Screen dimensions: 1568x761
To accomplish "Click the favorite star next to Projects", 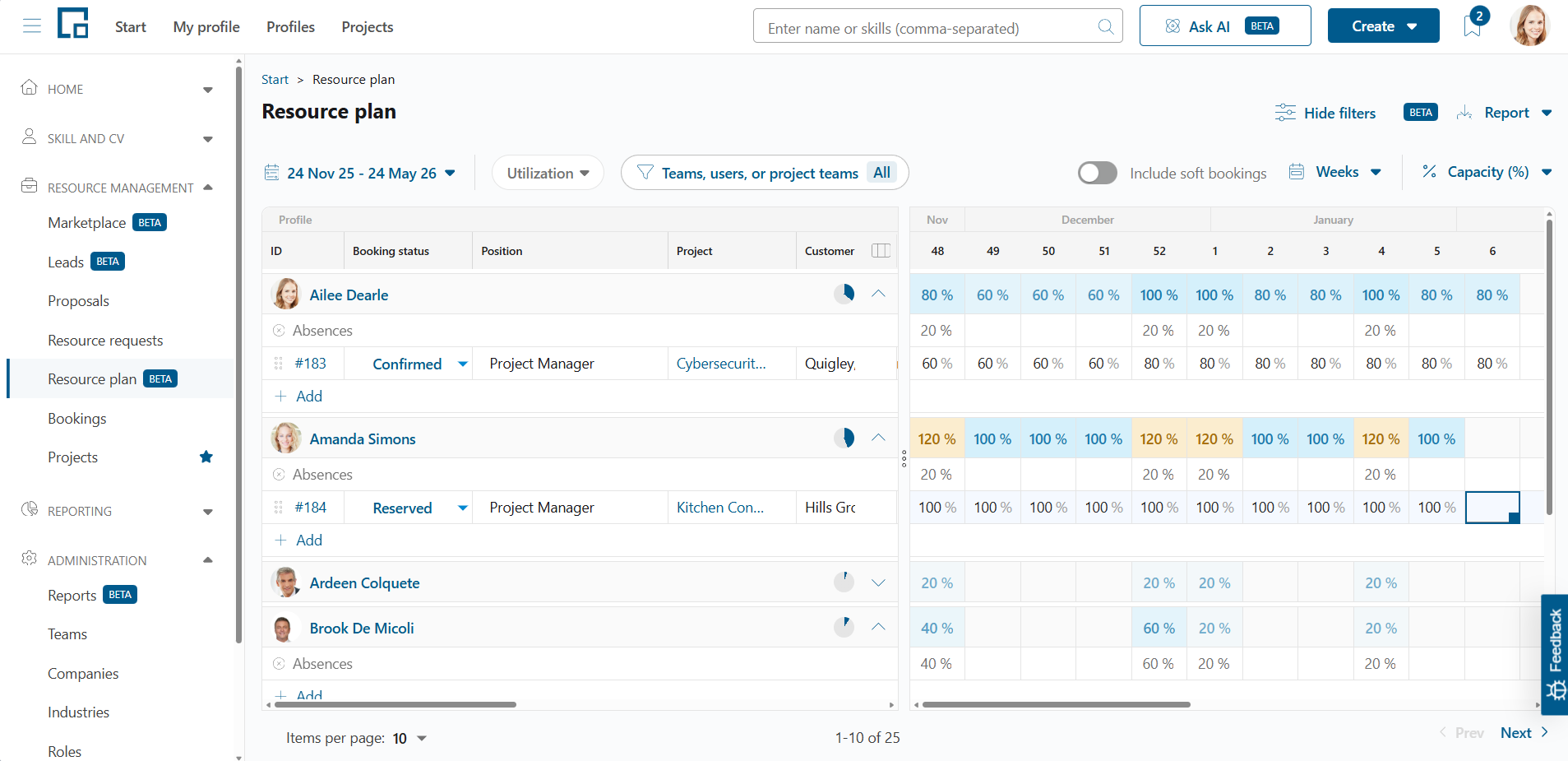I will (x=206, y=457).
